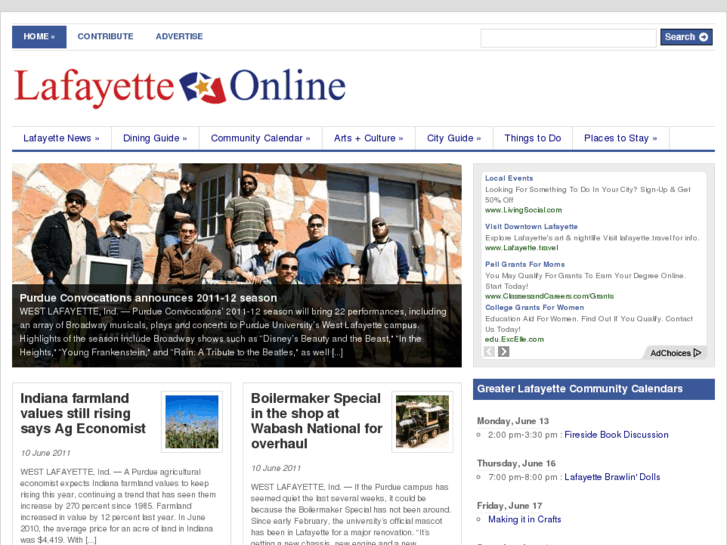Viewport: 727px width, 545px height.
Task: Click the next ad arrow button
Action: (504, 352)
